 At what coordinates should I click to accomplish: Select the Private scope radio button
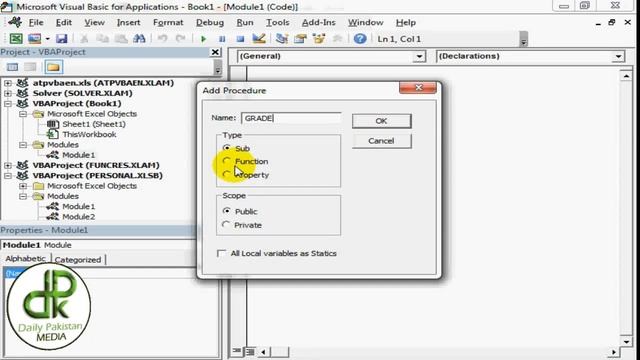pos(227,224)
